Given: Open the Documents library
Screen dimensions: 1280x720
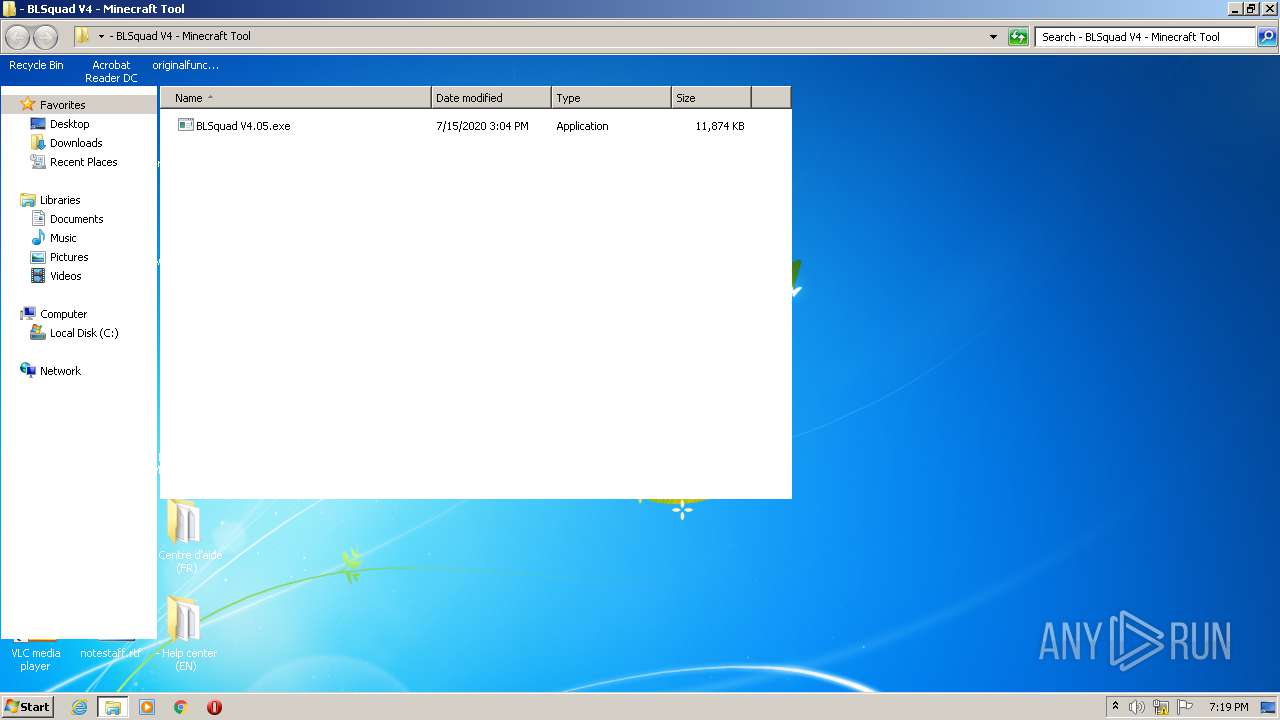Looking at the screenshot, I should [77, 219].
